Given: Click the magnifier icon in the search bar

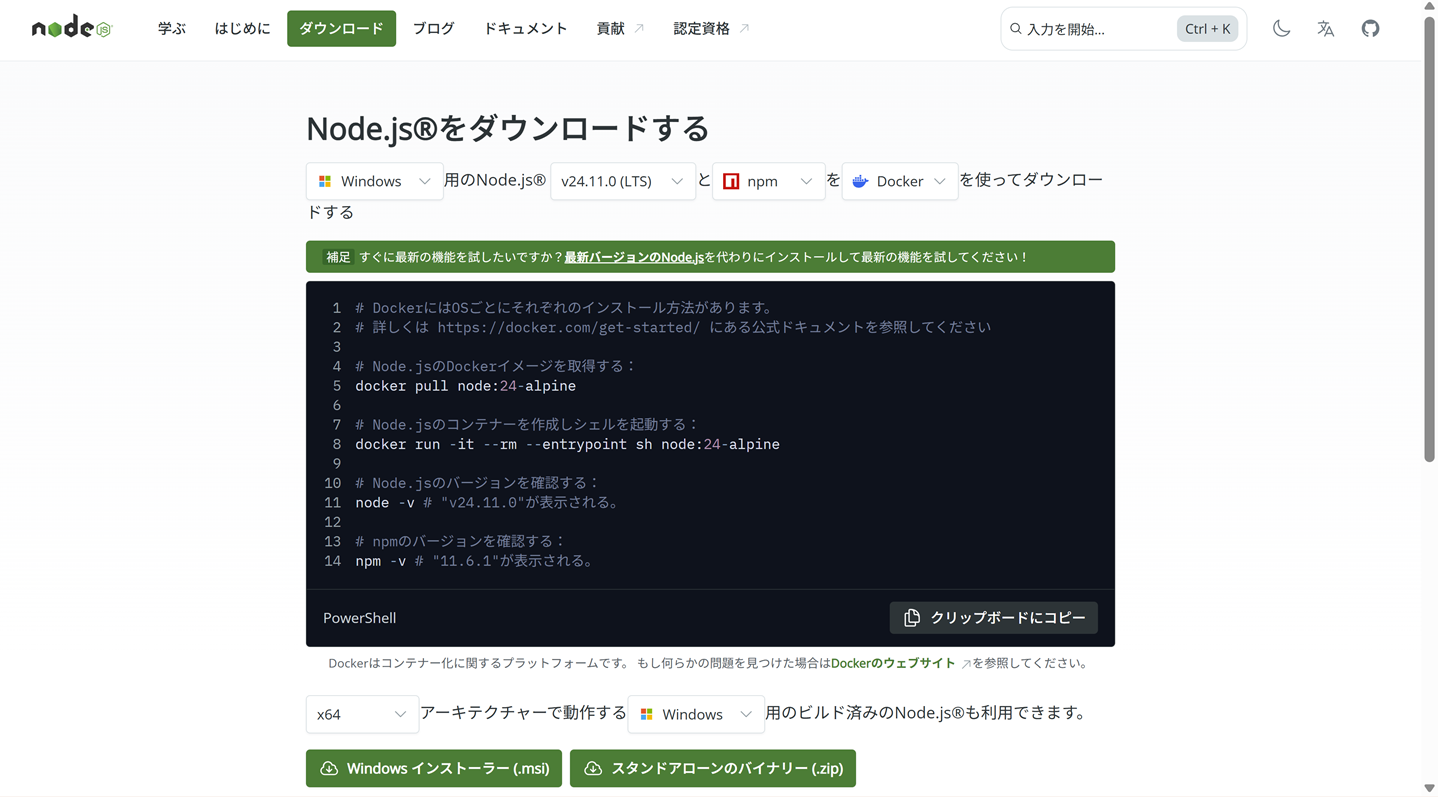Looking at the screenshot, I should click(x=1014, y=28).
